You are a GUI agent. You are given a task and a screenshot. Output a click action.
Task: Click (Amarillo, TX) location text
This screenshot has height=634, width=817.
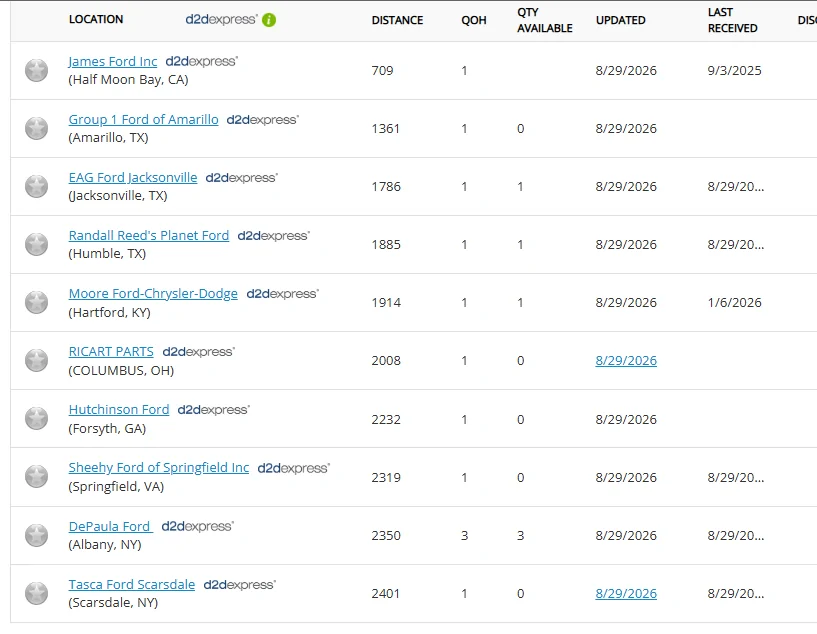(108, 138)
